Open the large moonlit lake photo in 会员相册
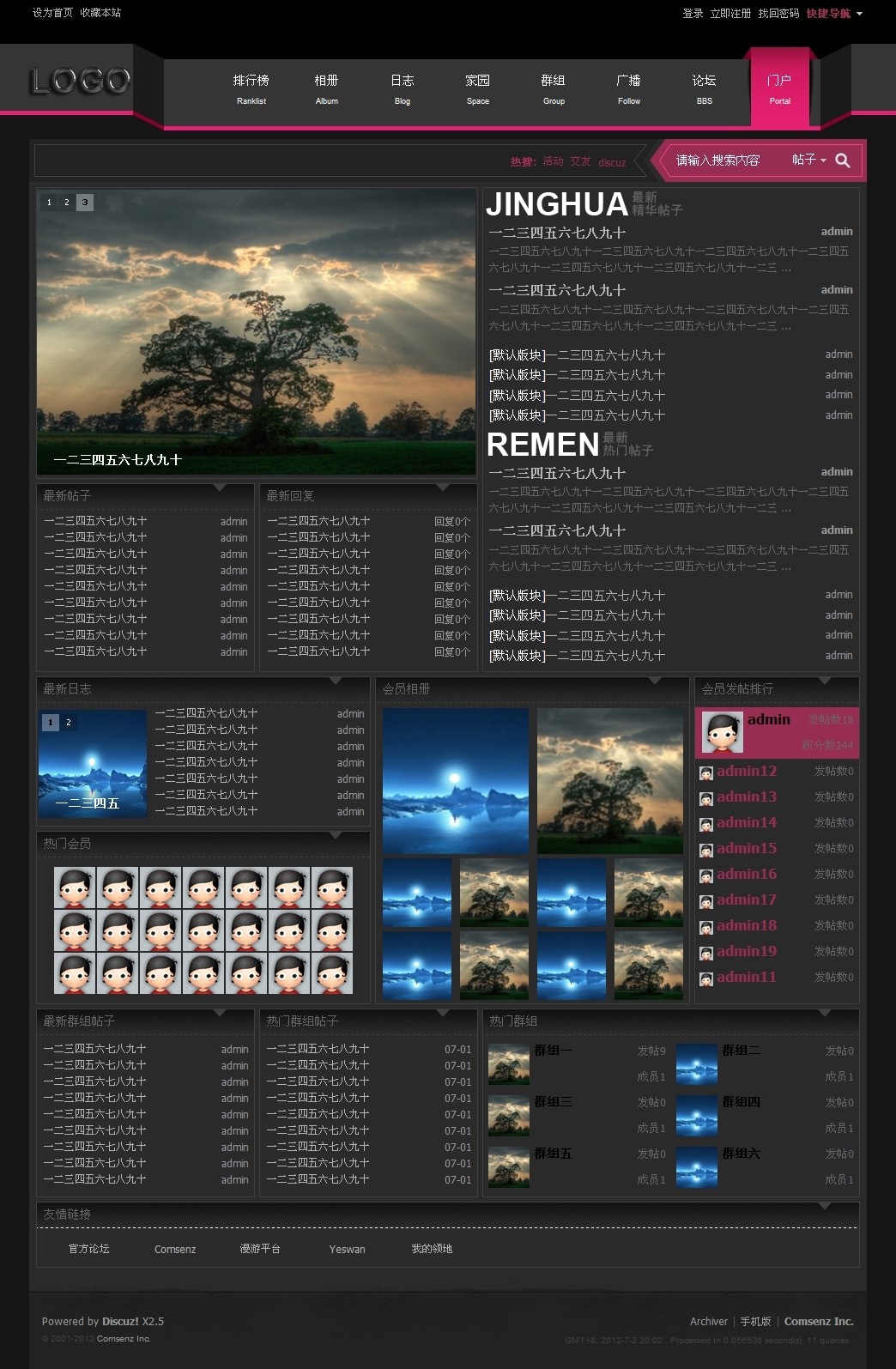896x1369 pixels. pyautogui.click(x=456, y=781)
